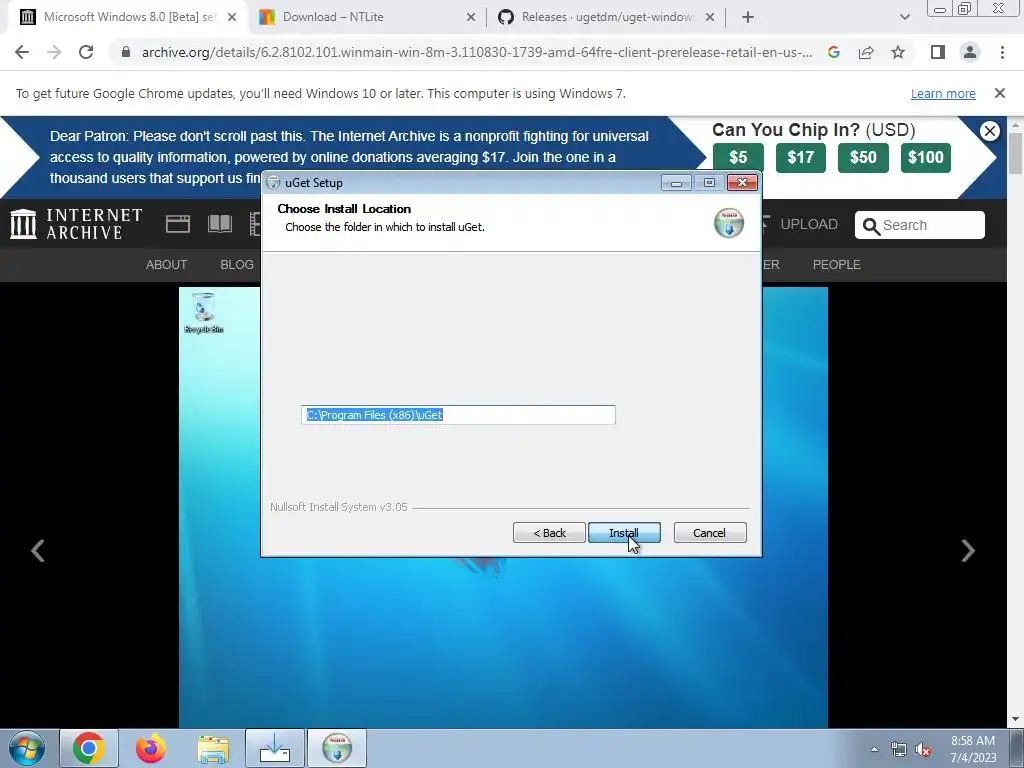The image size is (1024, 768).
Task: Open the taskbar clock showing 8:58 AM
Action: [973, 749]
